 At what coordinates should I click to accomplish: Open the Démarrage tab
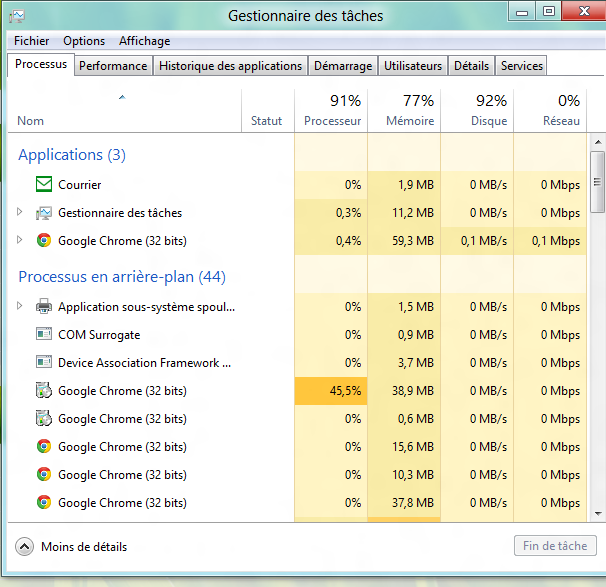pos(343,66)
